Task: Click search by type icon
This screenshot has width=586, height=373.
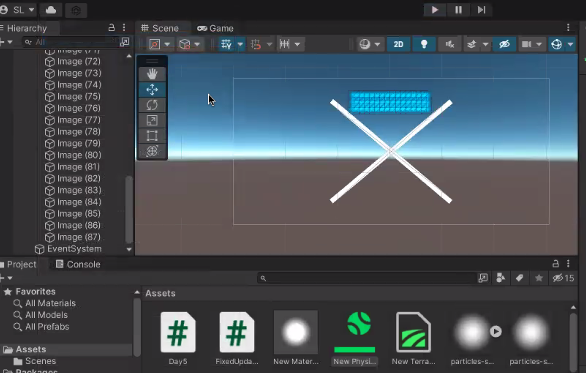Action: [x=500, y=278]
